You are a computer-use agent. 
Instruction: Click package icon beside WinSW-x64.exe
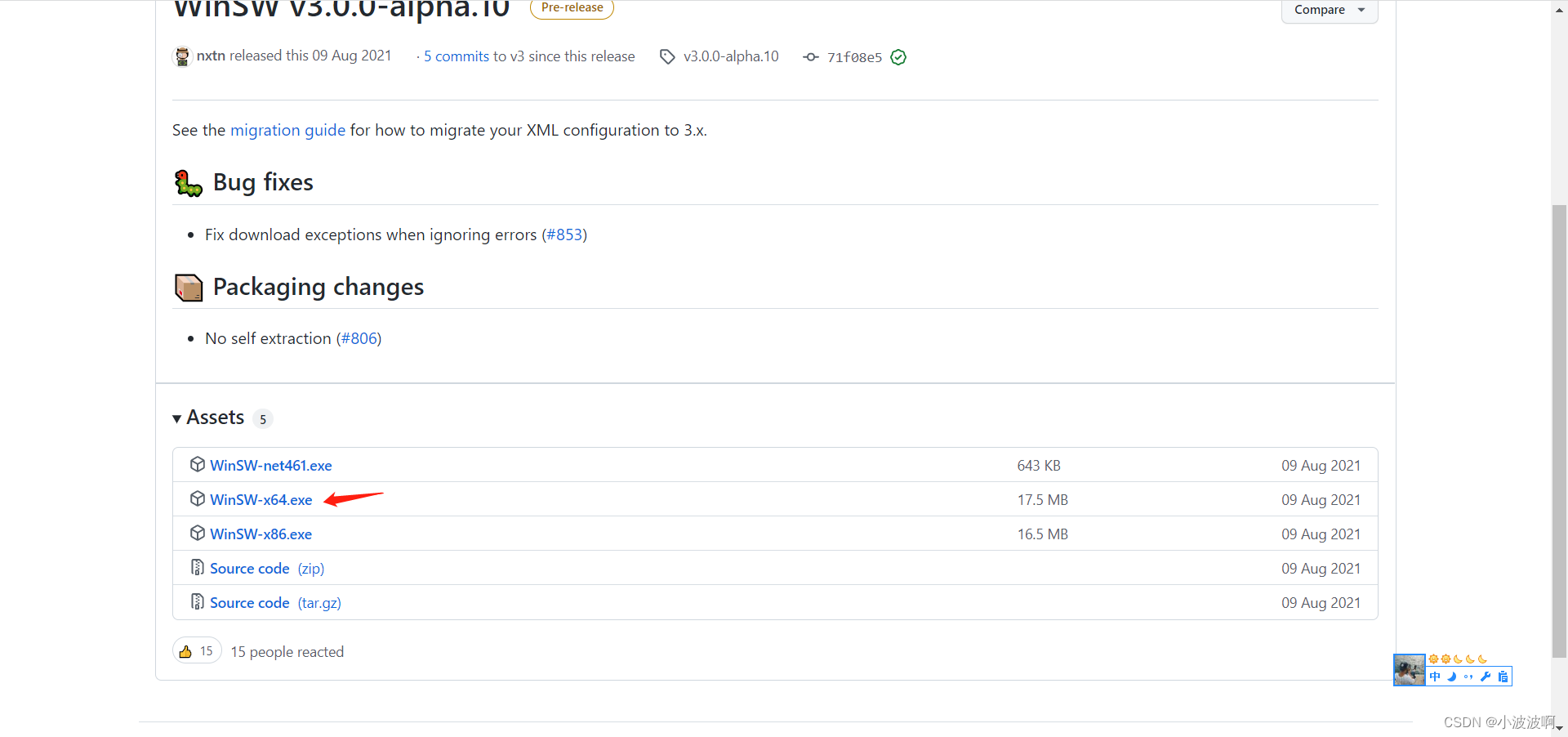[198, 498]
